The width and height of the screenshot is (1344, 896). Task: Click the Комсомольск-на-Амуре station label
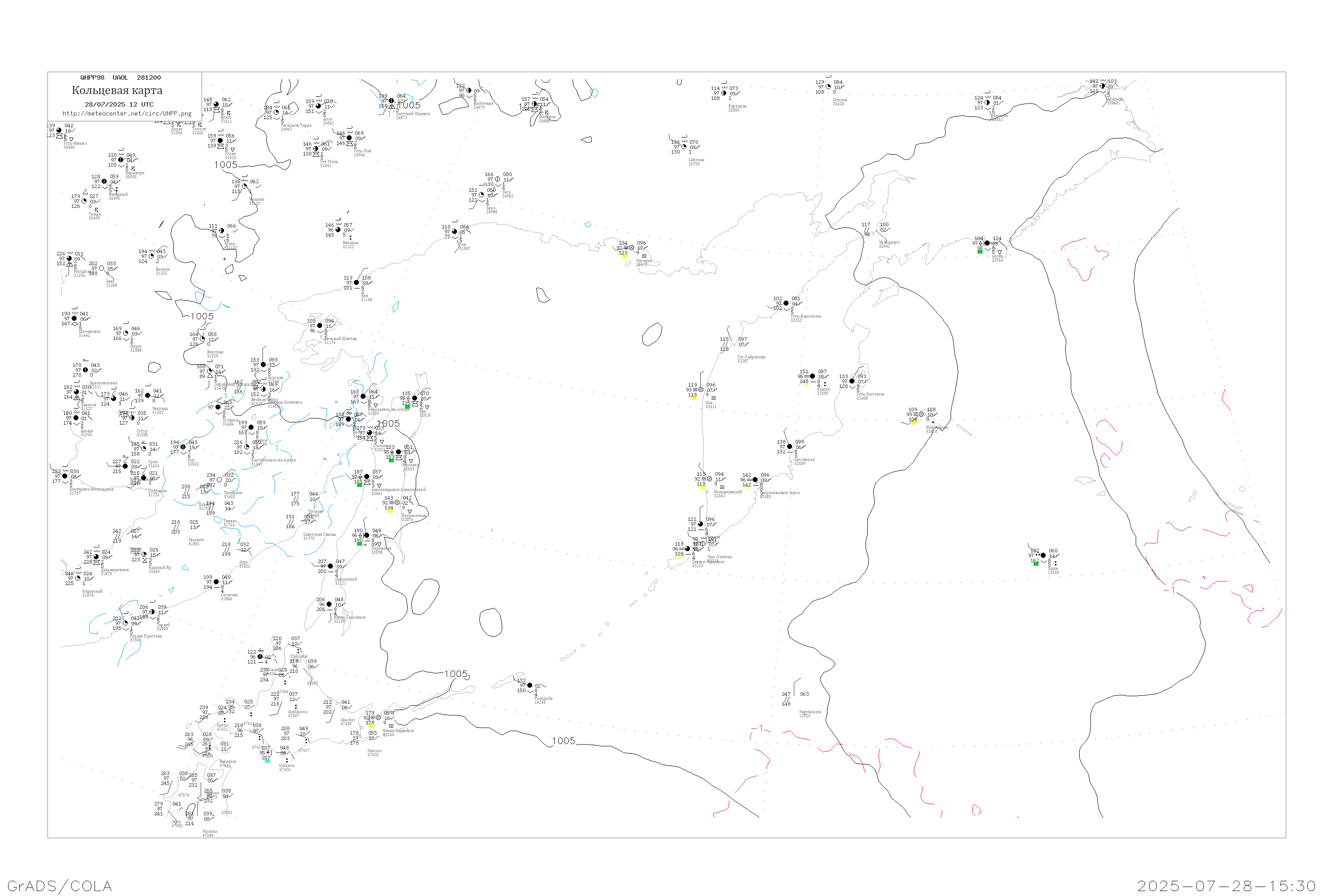(x=273, y=460)
